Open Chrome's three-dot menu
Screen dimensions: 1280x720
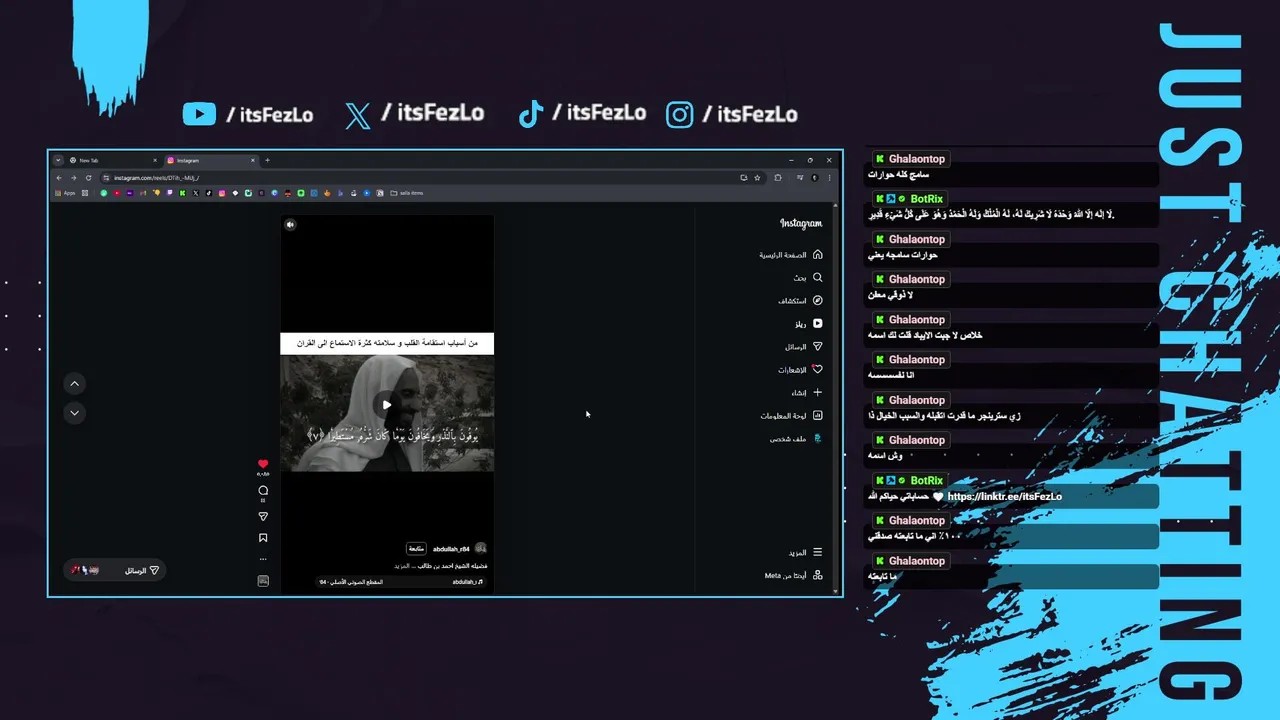click(x=829, y=178)
